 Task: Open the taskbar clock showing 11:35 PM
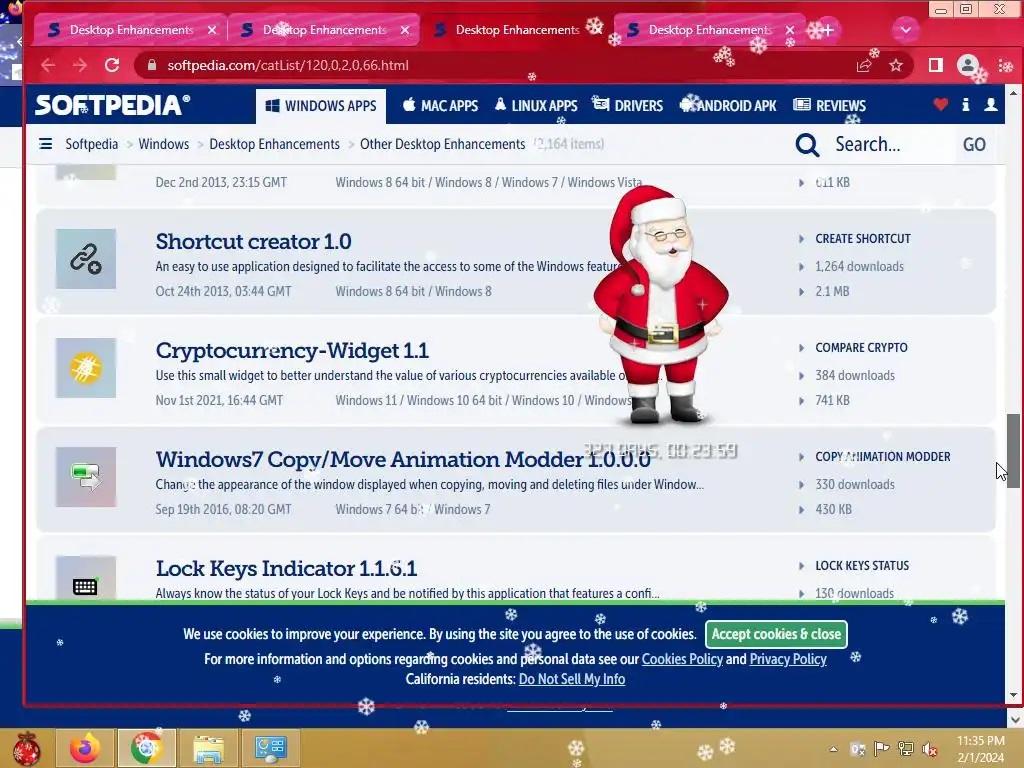tap(980, 749)
